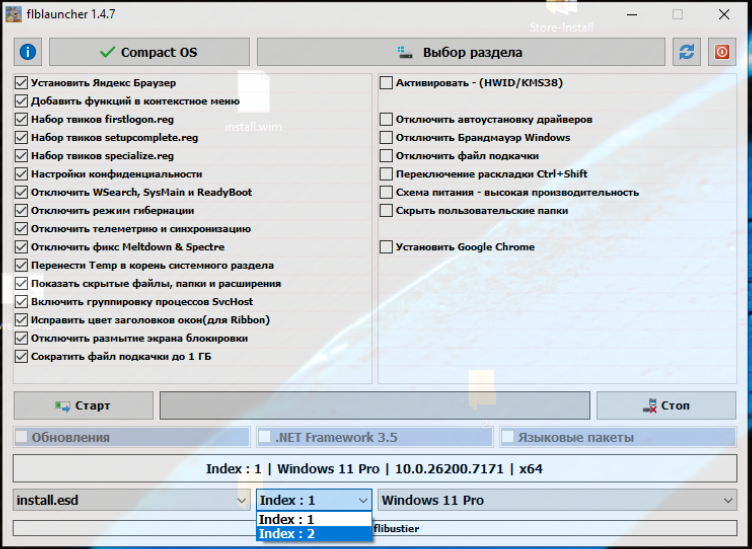Viewport: 752px width, 549px height.
Task: Uncheck Отключить режим гибернации
Action: point(22,211)
